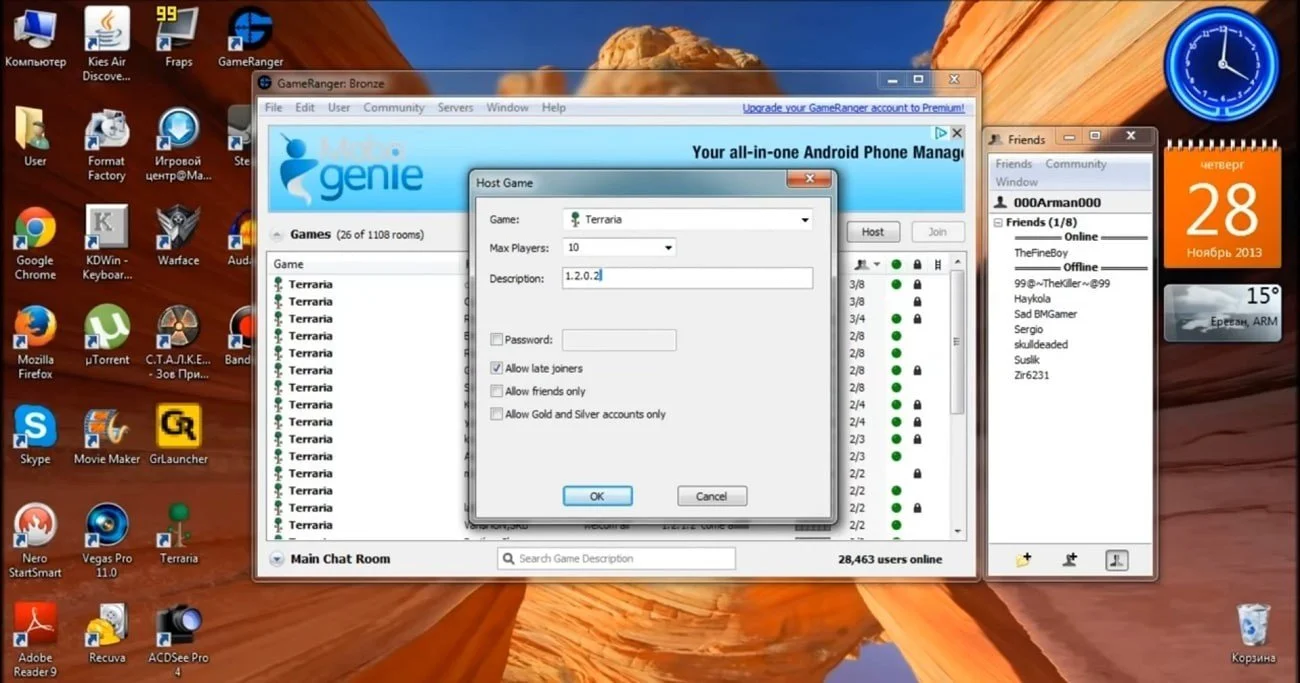Select offline friend Haykola
Viewport: 1300px width, 683px height.
tap(1032, 298)
